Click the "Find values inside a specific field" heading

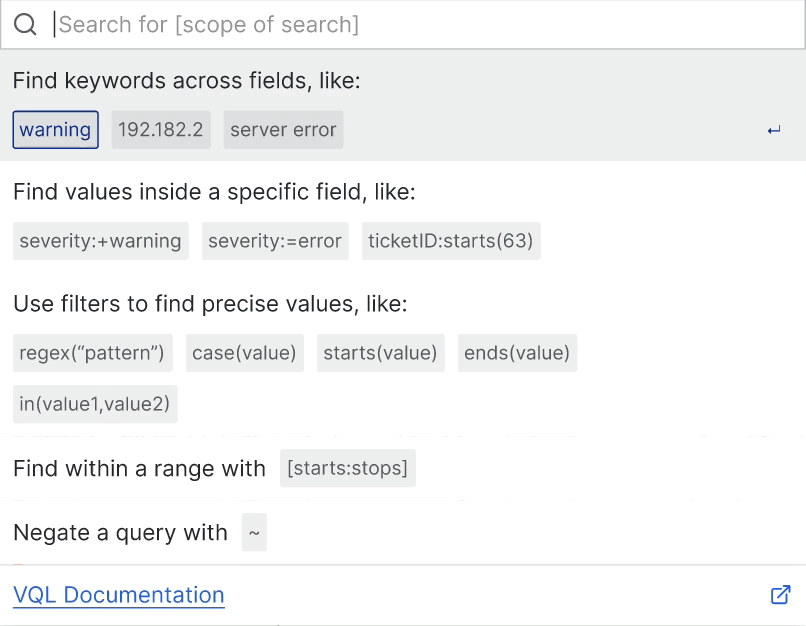tap(214, 192)
